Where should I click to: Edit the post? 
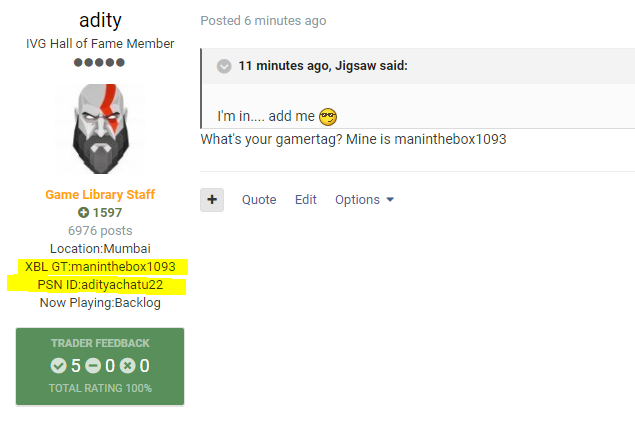[306, 200]
